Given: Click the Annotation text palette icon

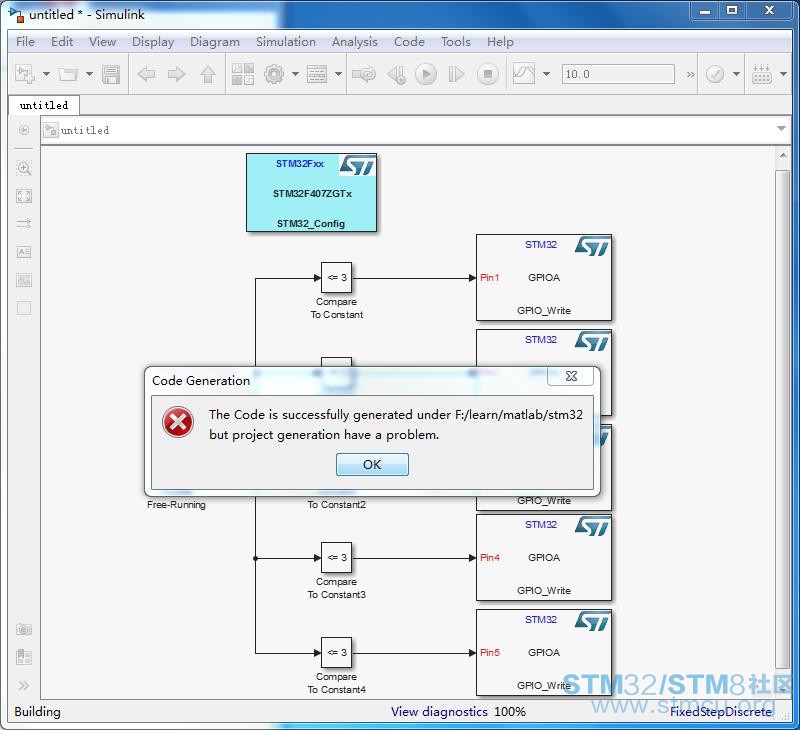Looking at the screenshot, I should point(24,252).
